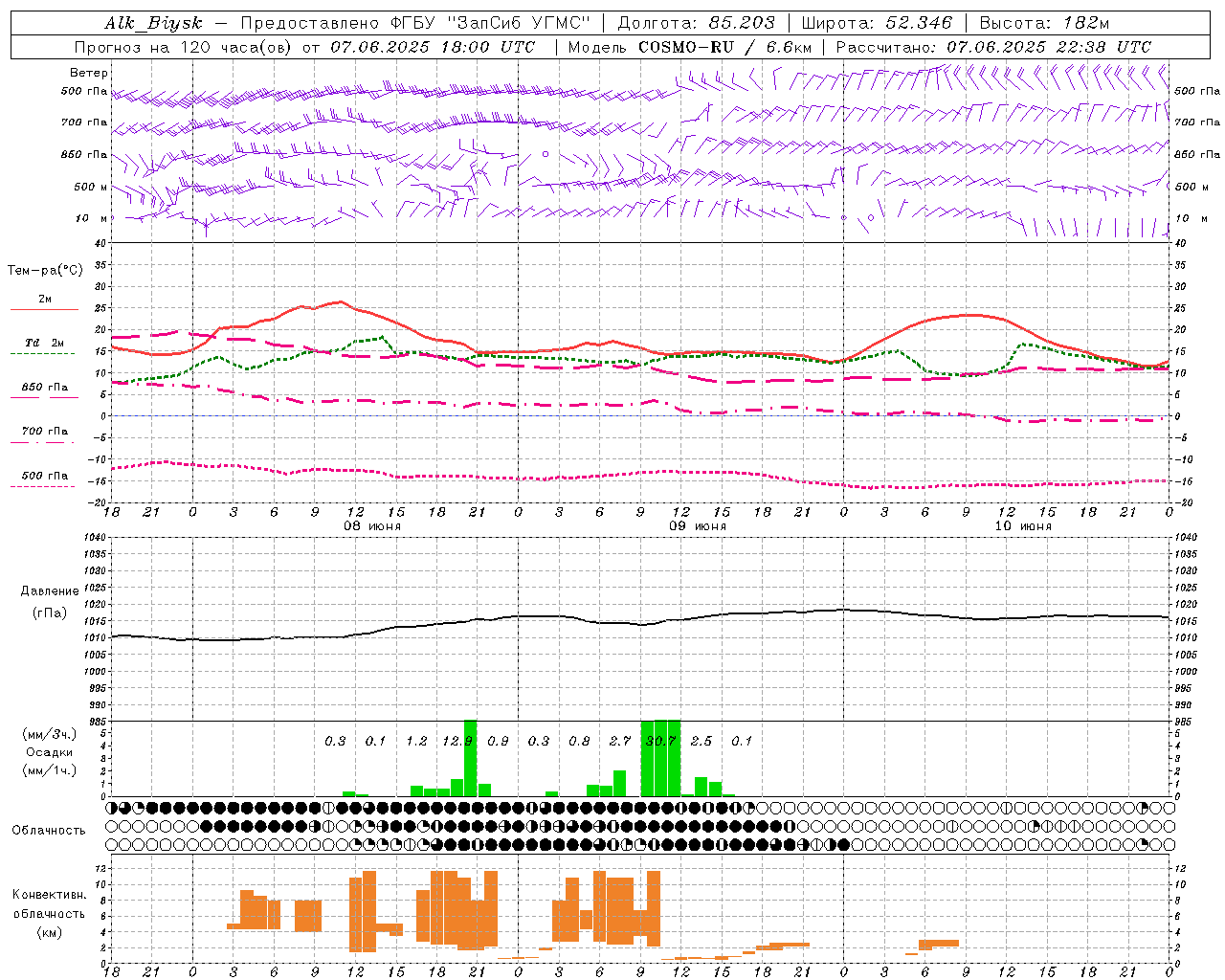Click the 'Td 2м' dew point legend entry
This screenshot has width=1225, height=980.
coord(44,343)
